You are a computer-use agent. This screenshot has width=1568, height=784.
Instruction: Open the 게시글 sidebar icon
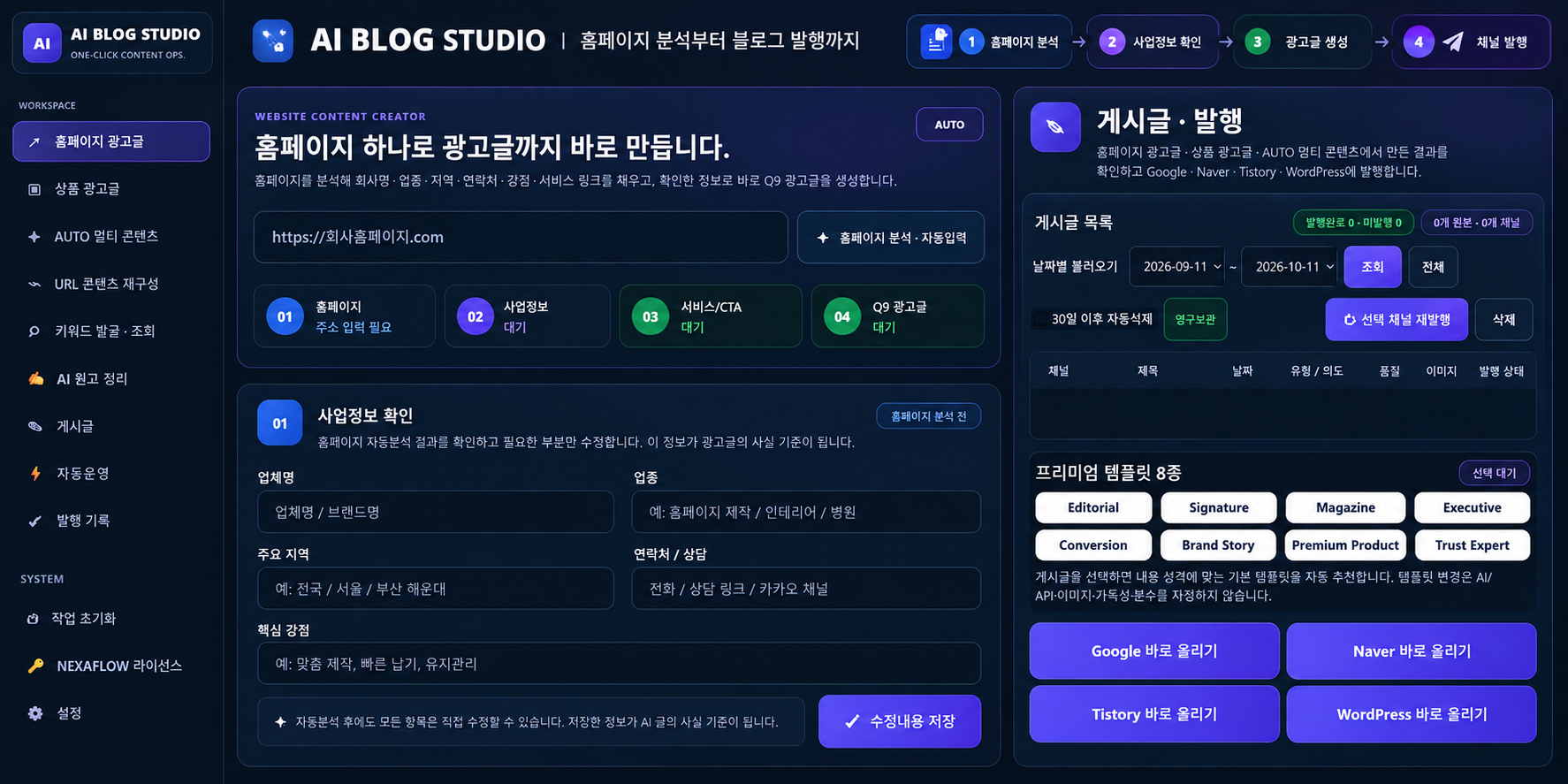[x=35, y=426]
